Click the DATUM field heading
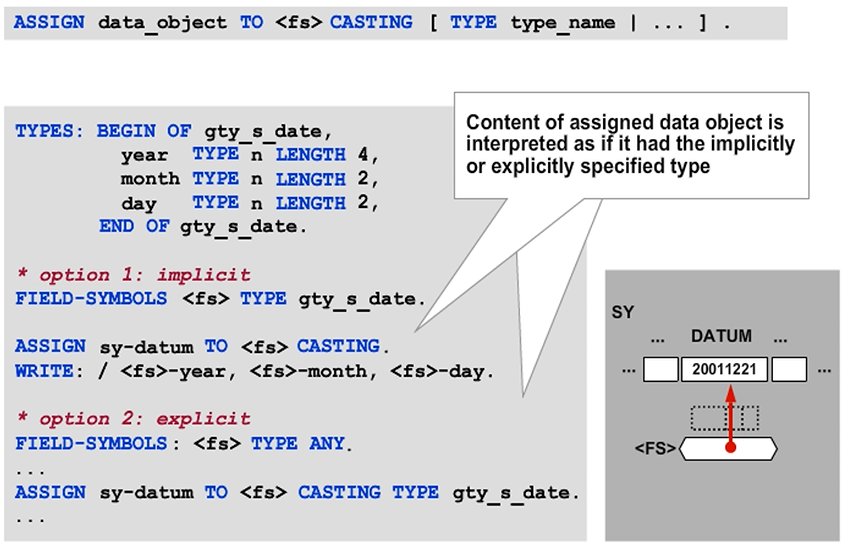Screen dimensions: 844x547 (x=720, y=336)
